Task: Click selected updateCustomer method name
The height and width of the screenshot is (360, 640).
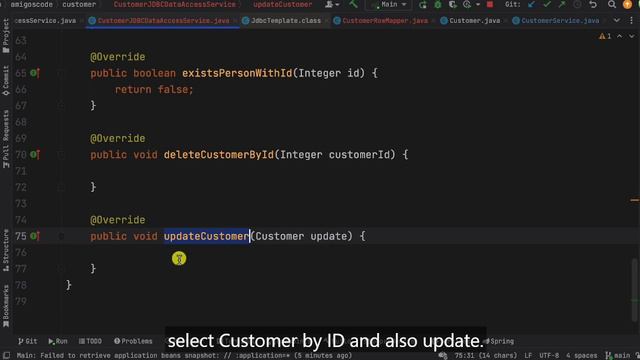Action: (x=207, y=236)
